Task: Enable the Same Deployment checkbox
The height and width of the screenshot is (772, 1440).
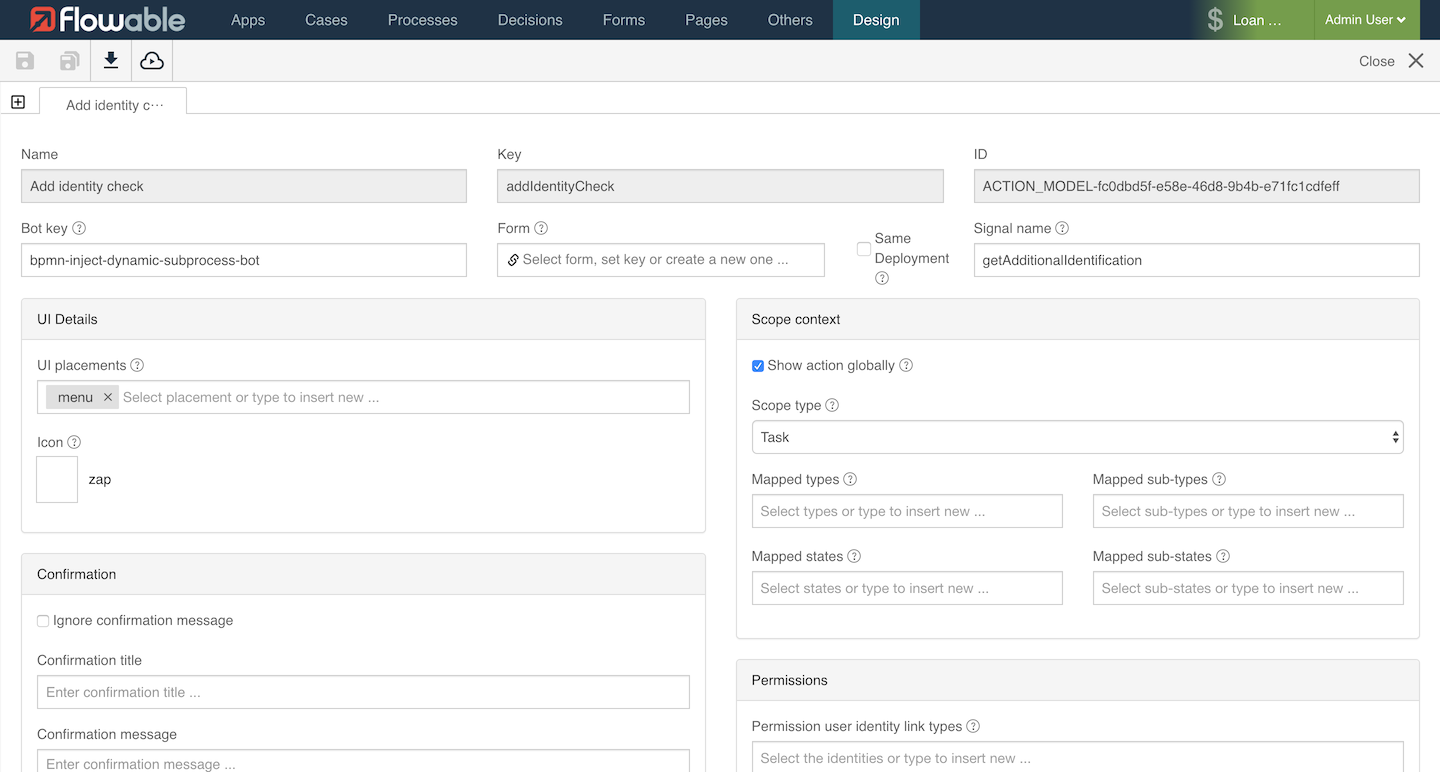Action: coord(864,249)
